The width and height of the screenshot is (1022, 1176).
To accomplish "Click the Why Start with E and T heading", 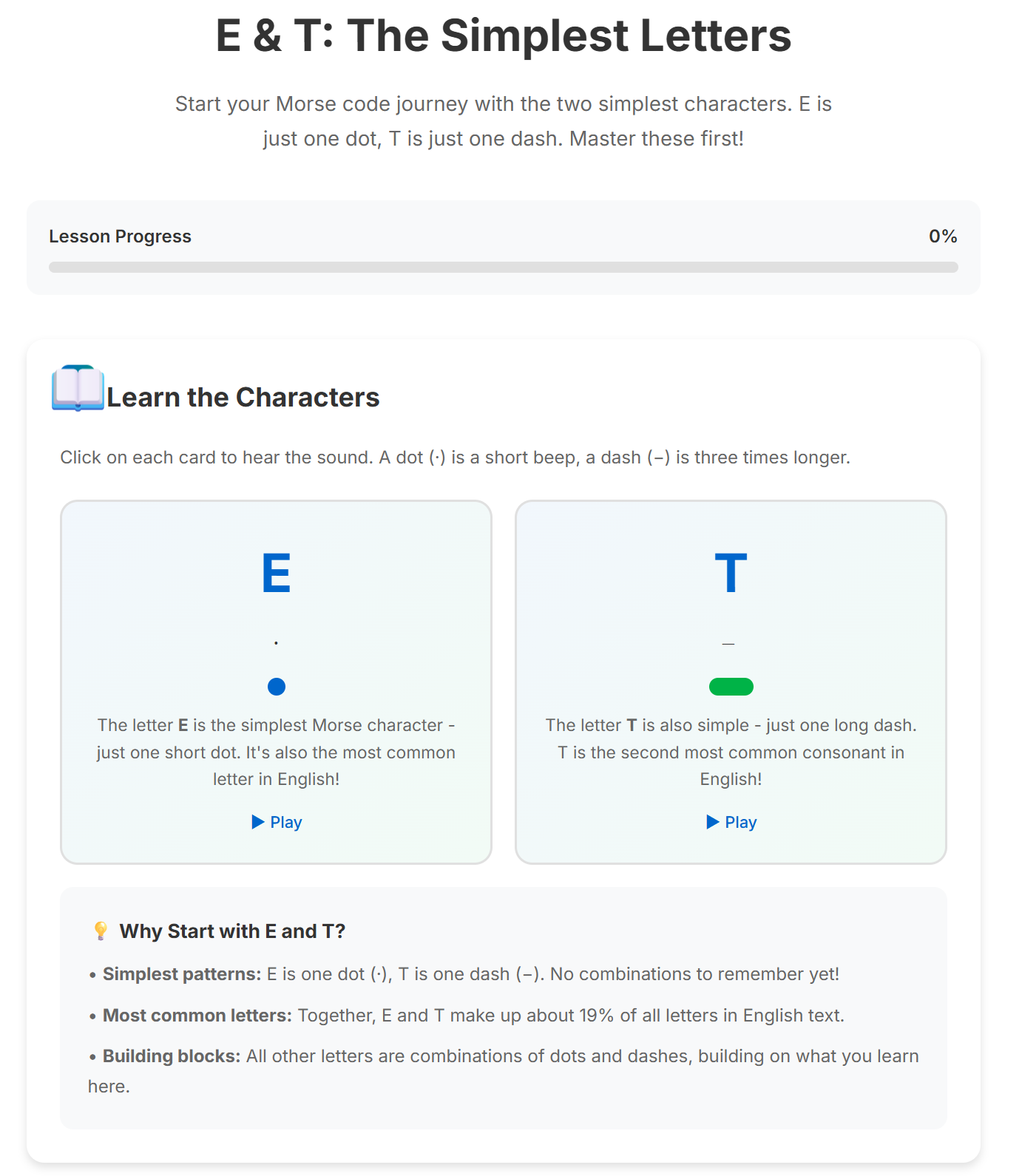I will pyautogui.click(x=231, y=930).
